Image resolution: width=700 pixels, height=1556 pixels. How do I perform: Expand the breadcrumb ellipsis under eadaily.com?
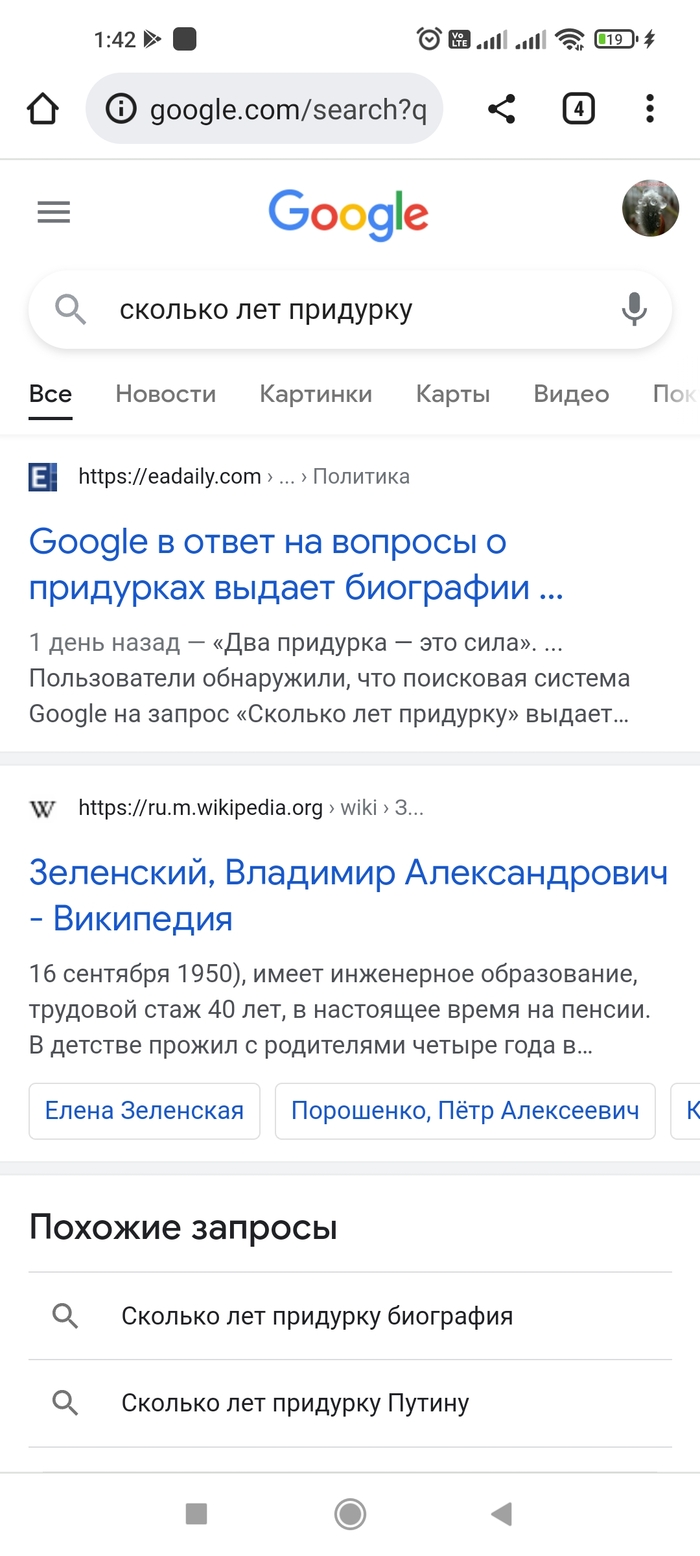(x=287, y=477)
